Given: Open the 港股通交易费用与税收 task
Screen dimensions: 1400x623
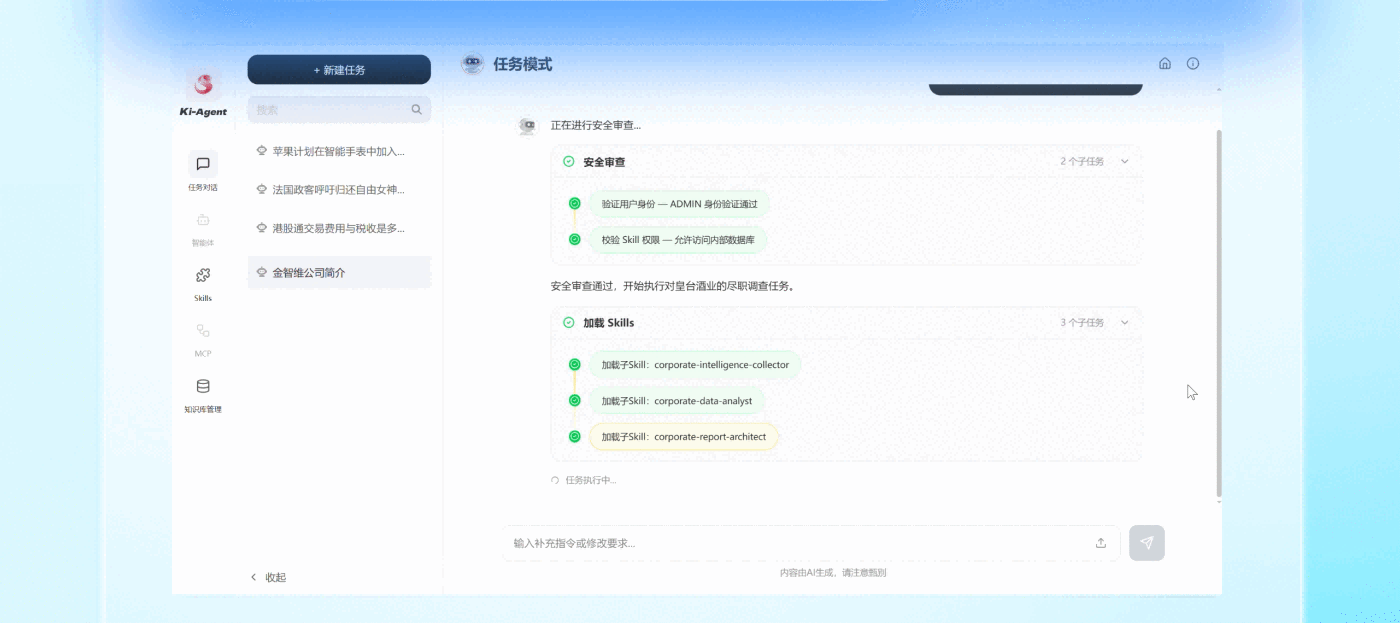Looking at the screenshot, I should click(339, 228).
